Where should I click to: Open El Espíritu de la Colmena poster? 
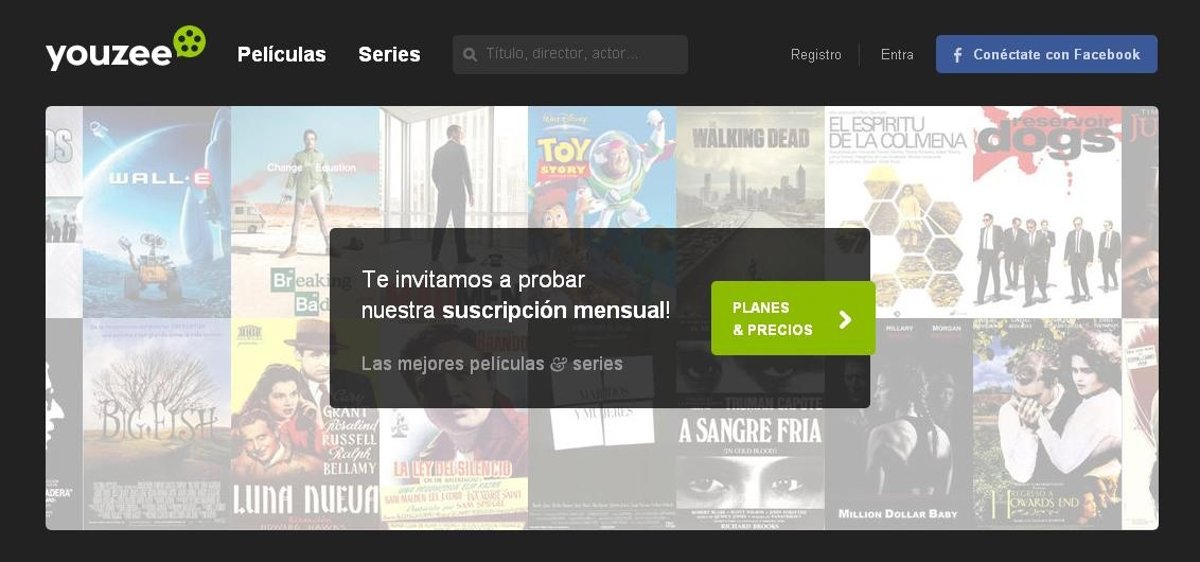click(899, 212)
